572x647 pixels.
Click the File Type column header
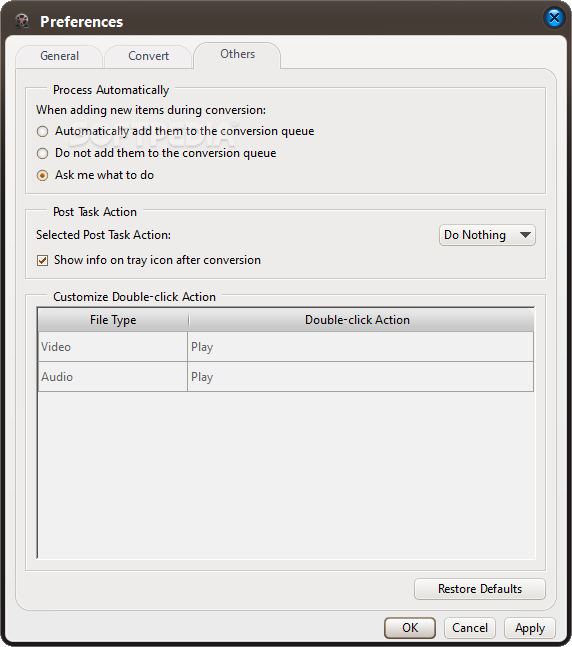(x=113, y=320)
